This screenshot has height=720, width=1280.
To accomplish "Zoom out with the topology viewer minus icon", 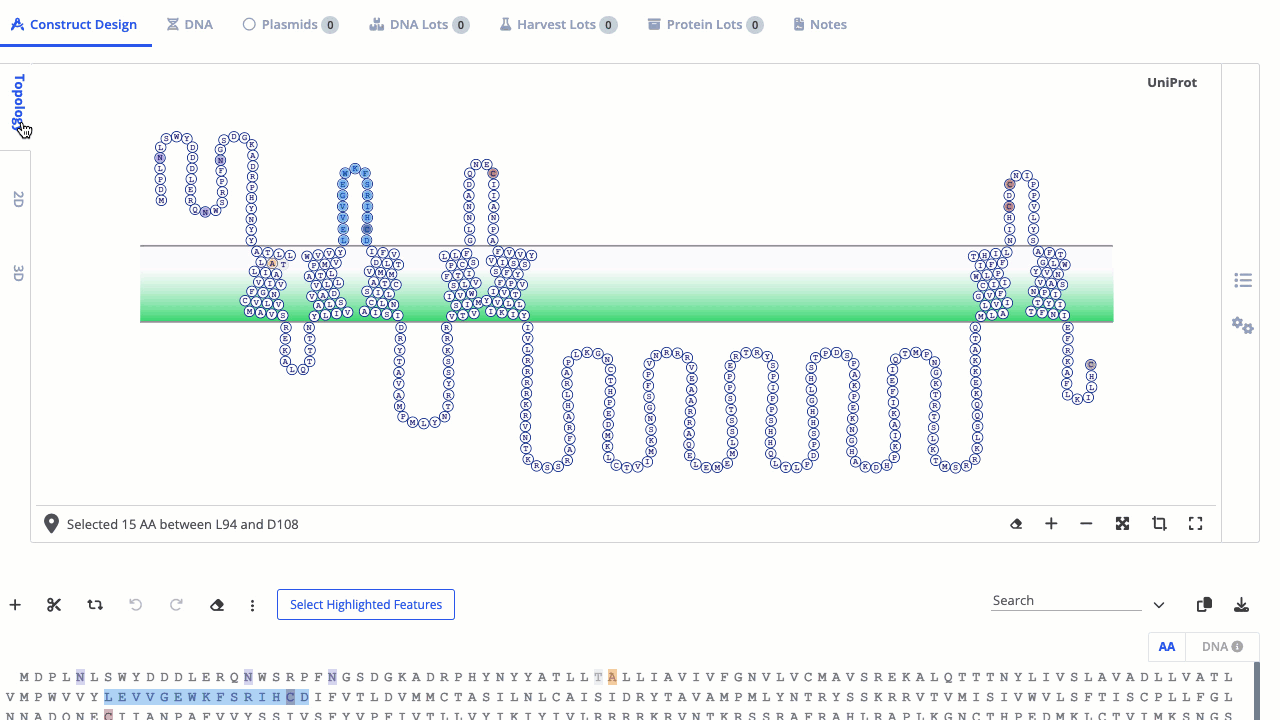I will (x=1086, y=524).
